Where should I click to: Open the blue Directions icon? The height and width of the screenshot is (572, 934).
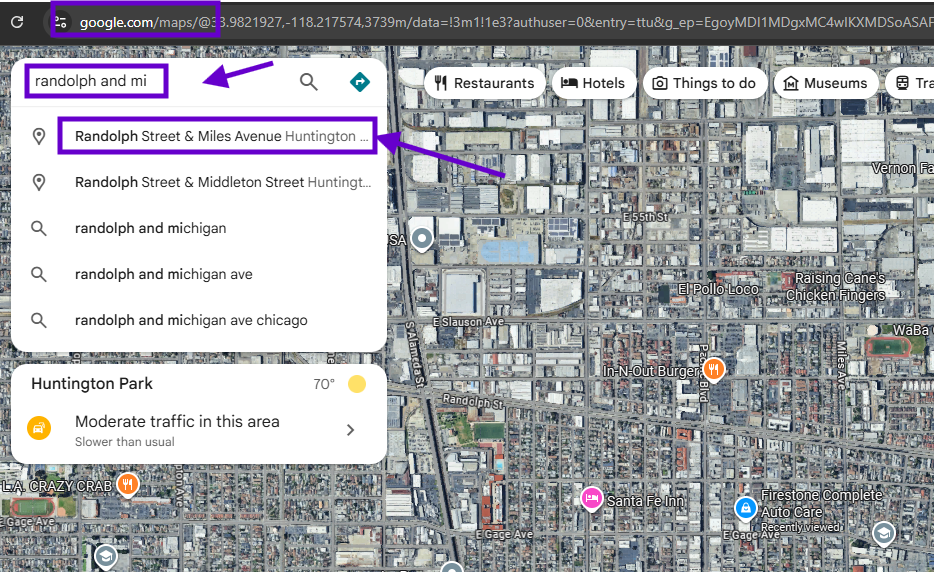tap(360, 82)
